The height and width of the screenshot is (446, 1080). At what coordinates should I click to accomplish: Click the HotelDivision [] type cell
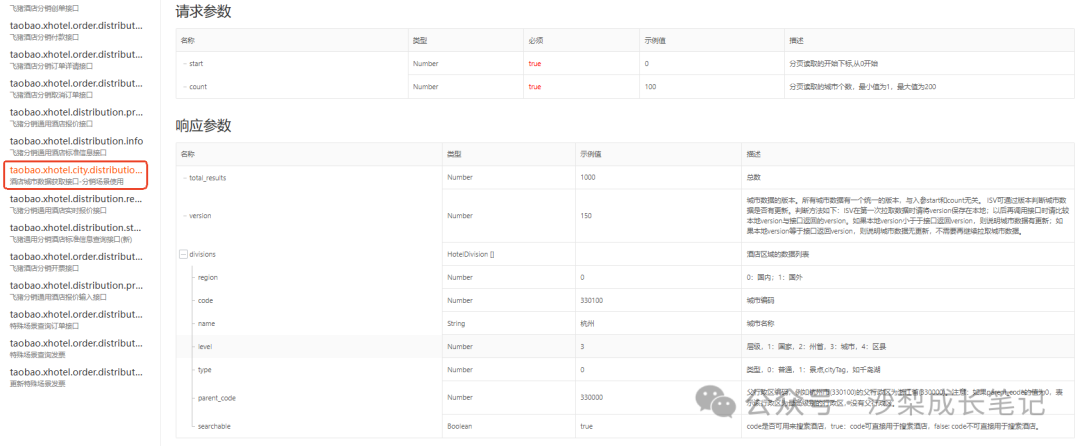[471, 254]
